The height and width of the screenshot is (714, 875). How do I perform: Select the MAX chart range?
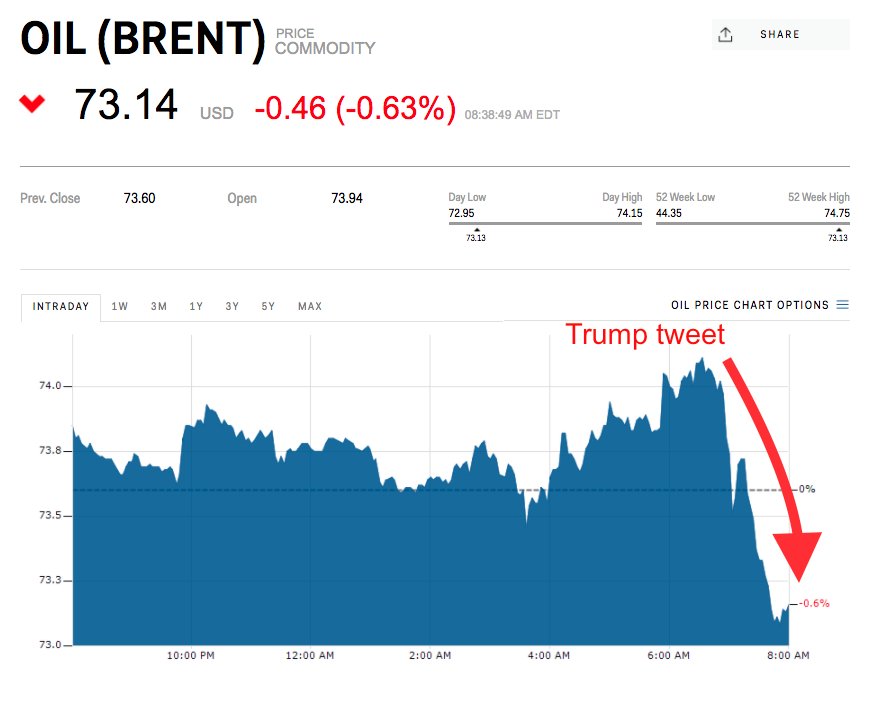point(310,307)
